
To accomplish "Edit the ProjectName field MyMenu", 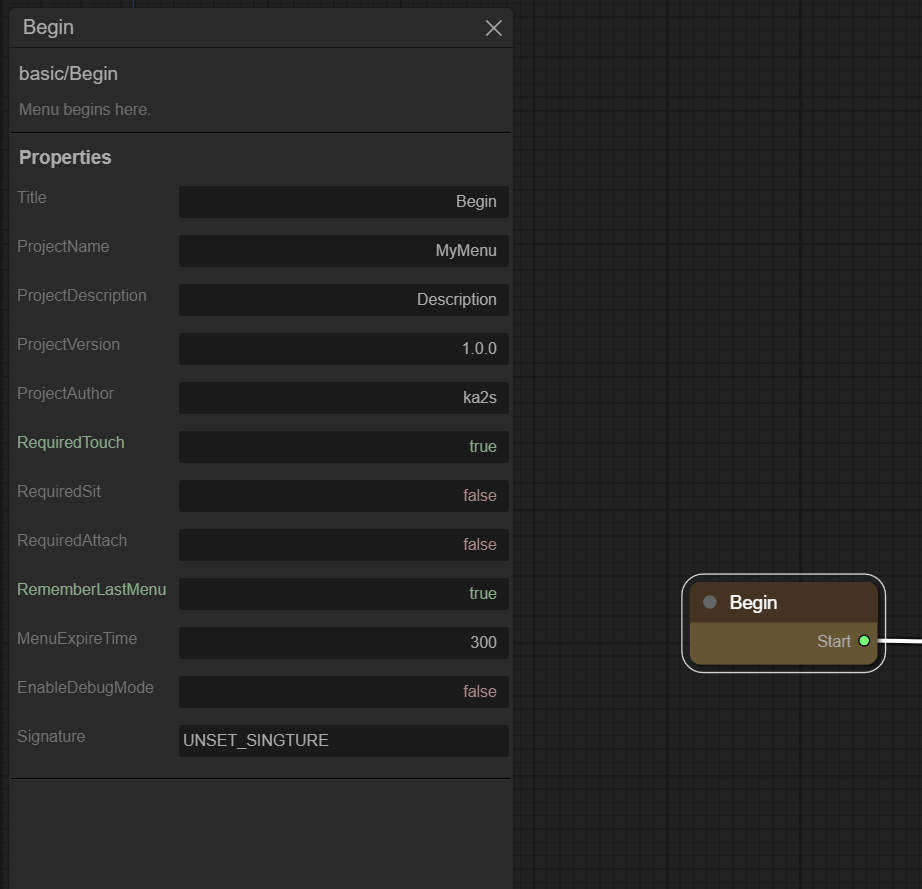I will 343,251.
